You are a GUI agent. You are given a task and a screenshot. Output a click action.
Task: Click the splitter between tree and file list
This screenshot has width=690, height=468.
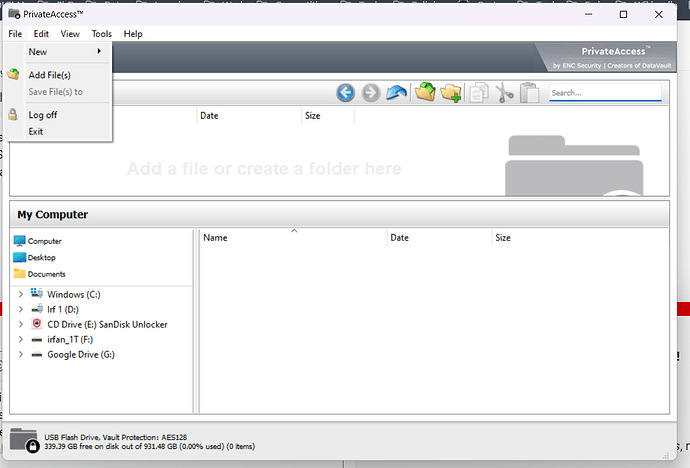point(196,321)
